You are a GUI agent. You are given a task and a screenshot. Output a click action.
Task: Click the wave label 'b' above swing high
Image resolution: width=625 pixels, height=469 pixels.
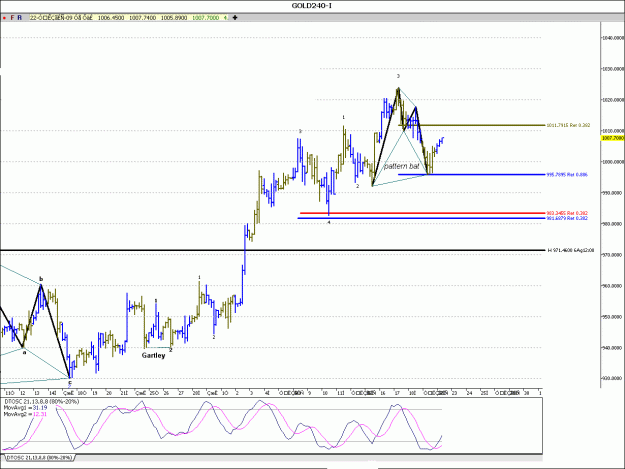click(41, 279)
